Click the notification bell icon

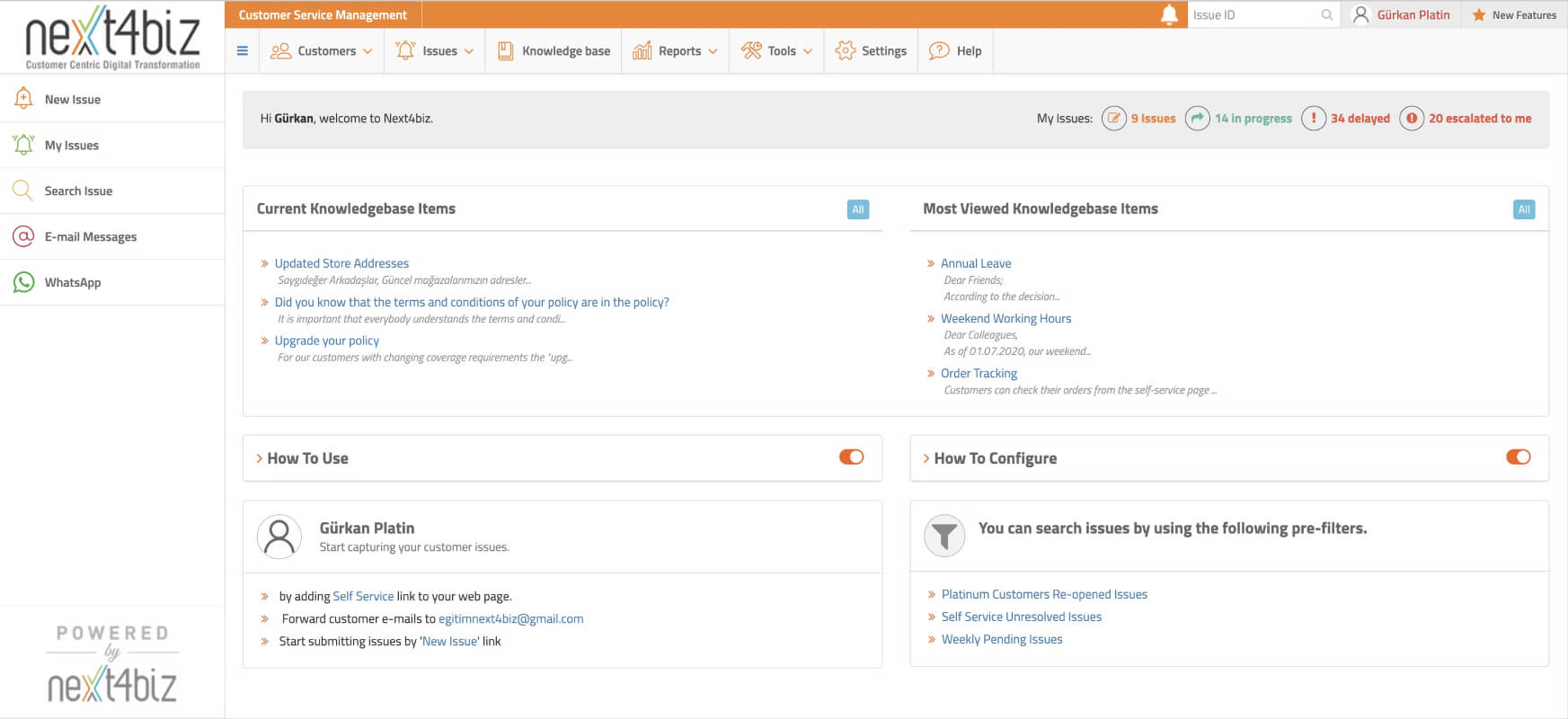[1169, 14]
